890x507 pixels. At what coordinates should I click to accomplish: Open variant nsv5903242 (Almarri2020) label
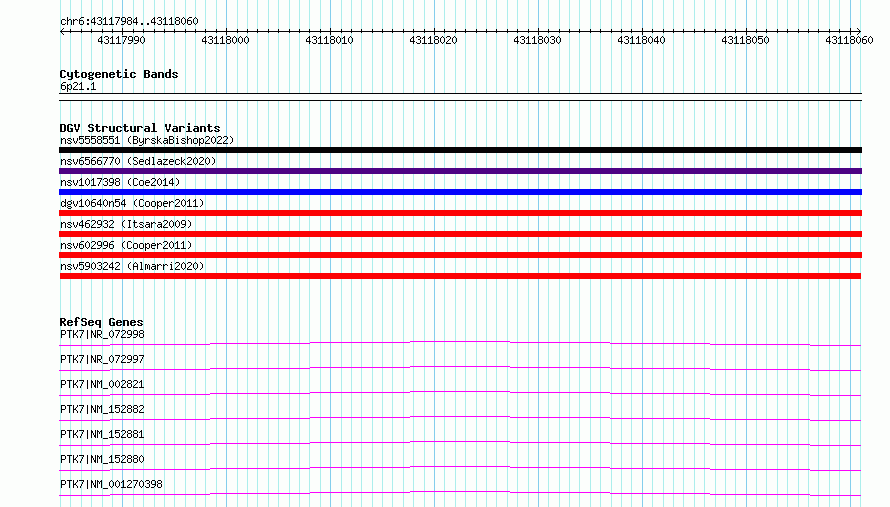pos(132,266)
